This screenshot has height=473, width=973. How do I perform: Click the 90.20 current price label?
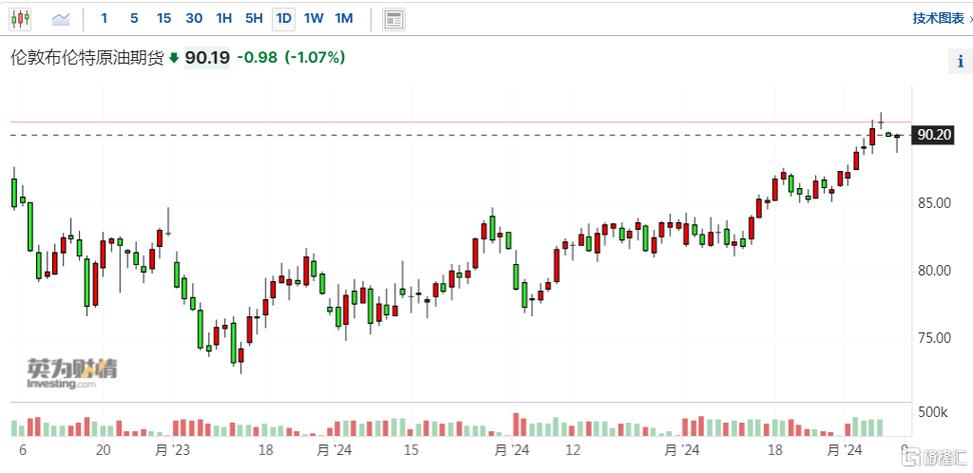pyautogui.click(x=933, y=135)
